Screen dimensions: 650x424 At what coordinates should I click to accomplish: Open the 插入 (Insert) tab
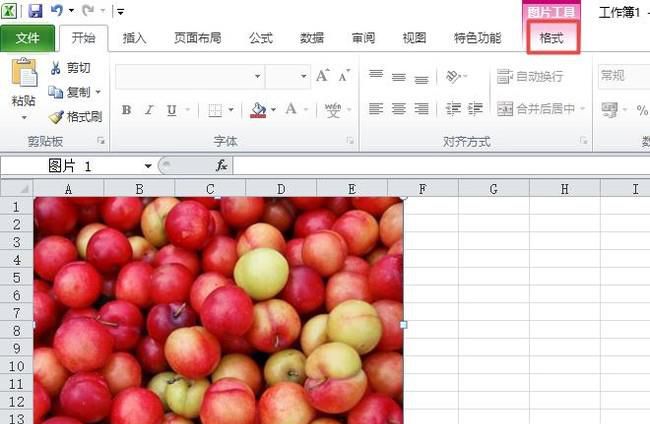coord(134,38)
